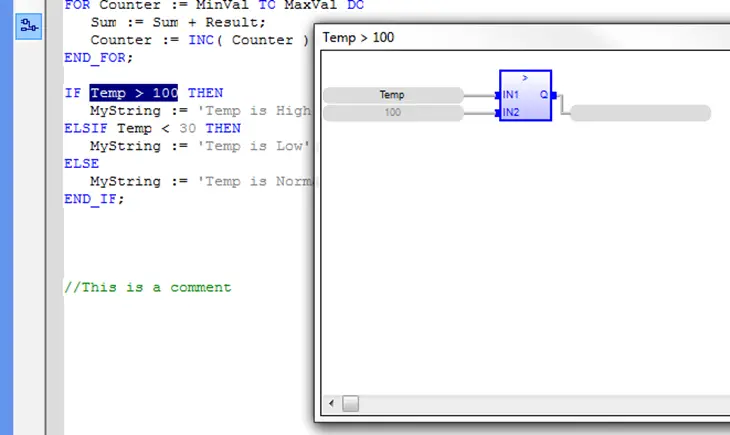Click the 'END_IF;' line
This screenshot has width=730, height=435.
(x=94, y=199)
